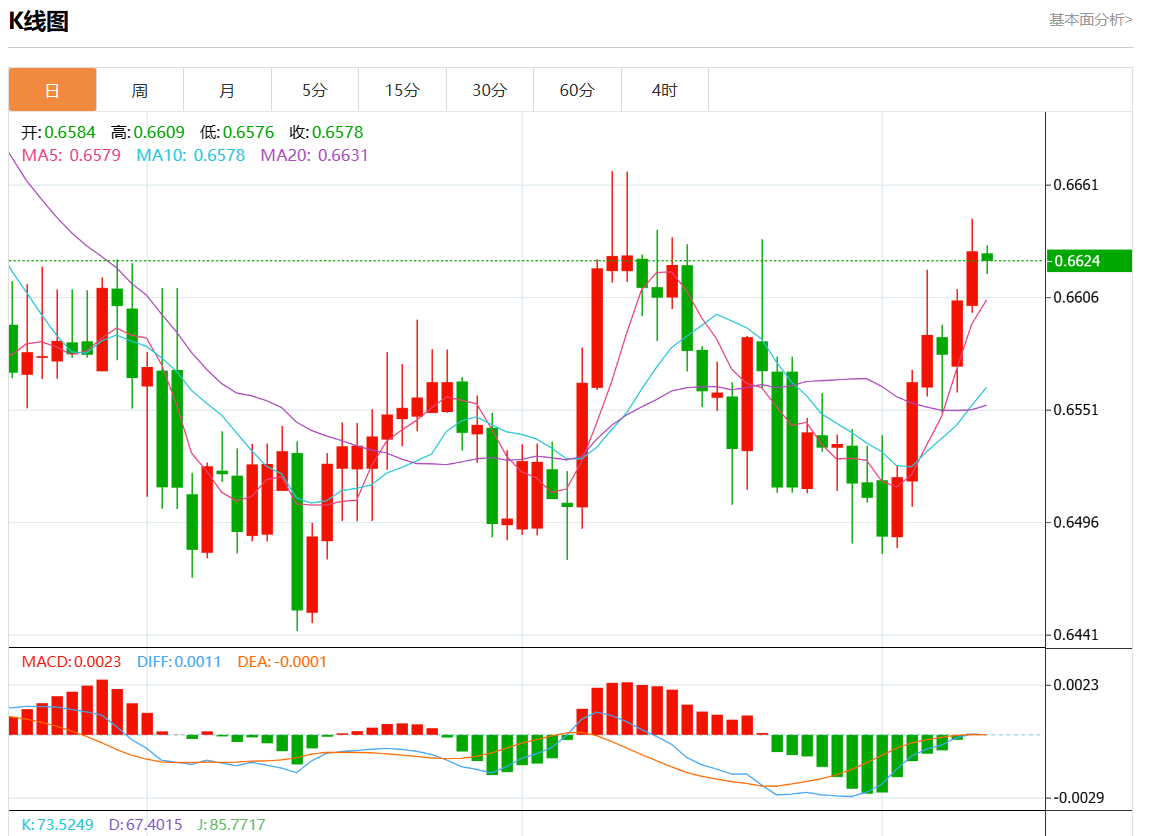Click the 0.6496 price axis label
The image size is (1153, 836).
tap(1076, 522)
